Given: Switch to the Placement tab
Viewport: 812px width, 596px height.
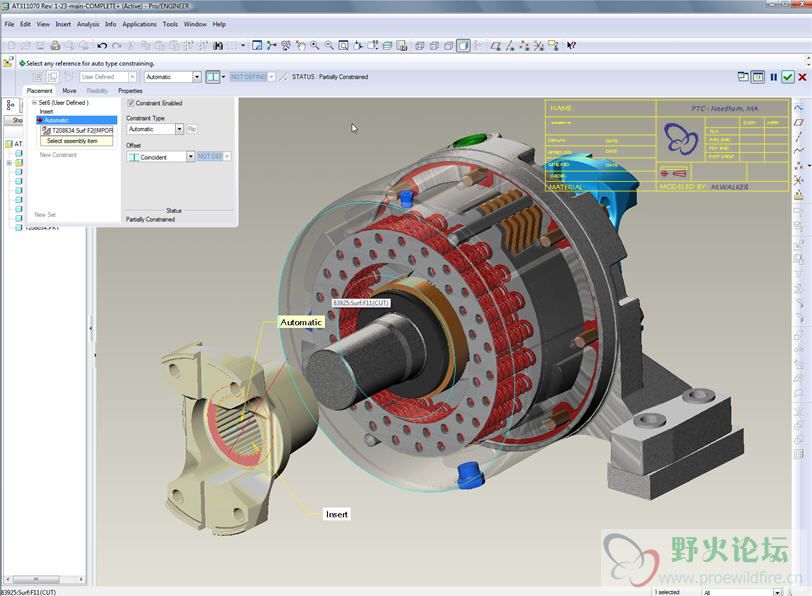Looking at the screenshot, I should pyautogui.click(x=39, y=91).
